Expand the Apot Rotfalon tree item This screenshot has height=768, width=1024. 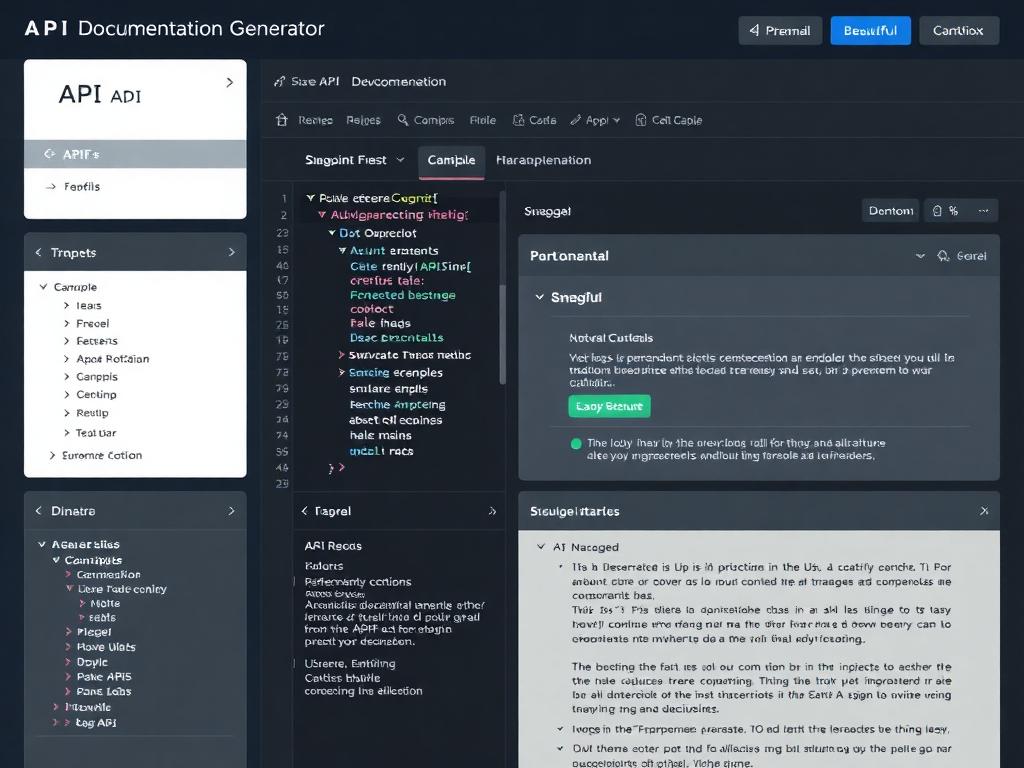click(x=67, y=359)
